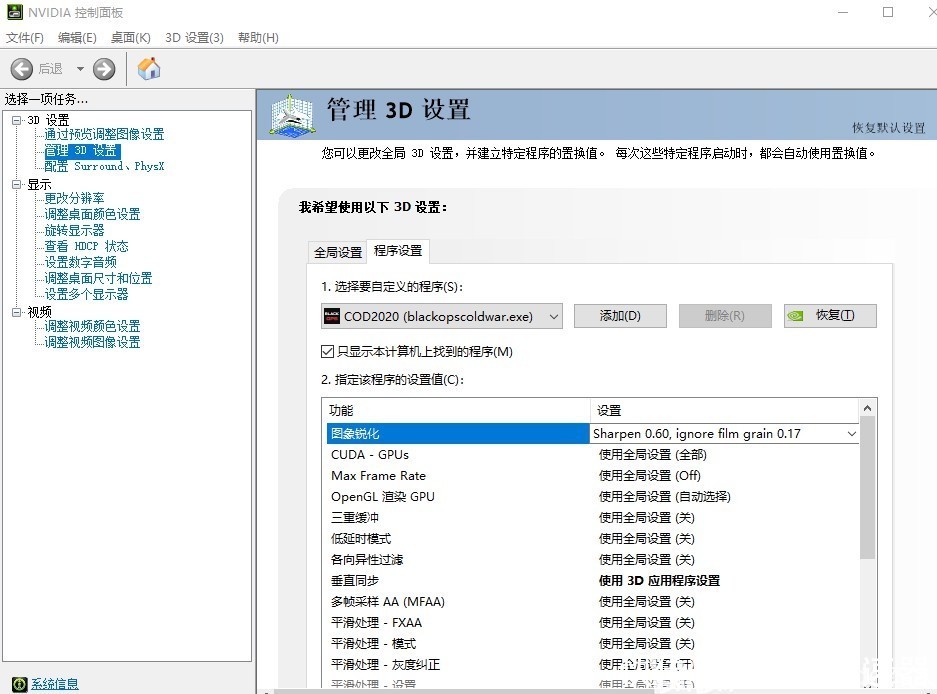Open the 文件(F) menu
Screen dimensions: 937x694
tap(24, 37)
